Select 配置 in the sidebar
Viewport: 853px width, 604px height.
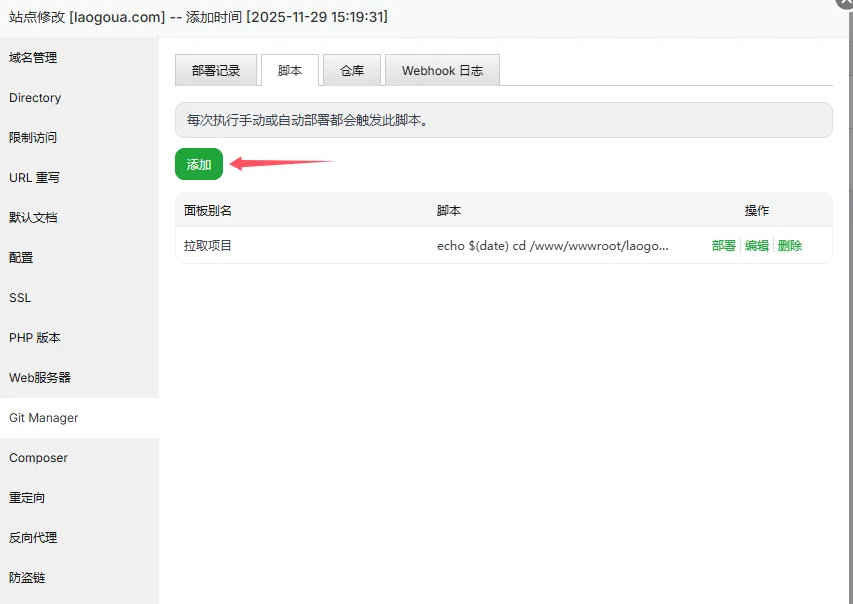[19, 257]
